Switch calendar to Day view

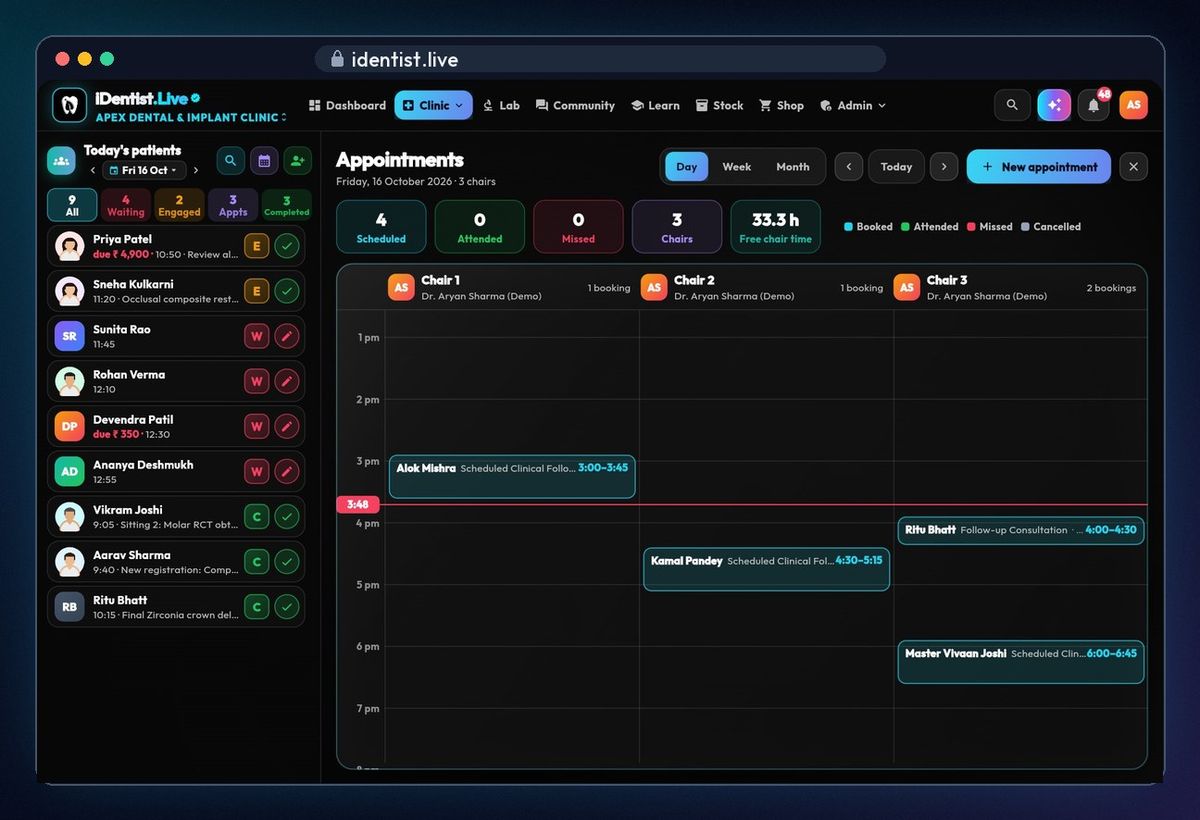click(x=686, y=167)
